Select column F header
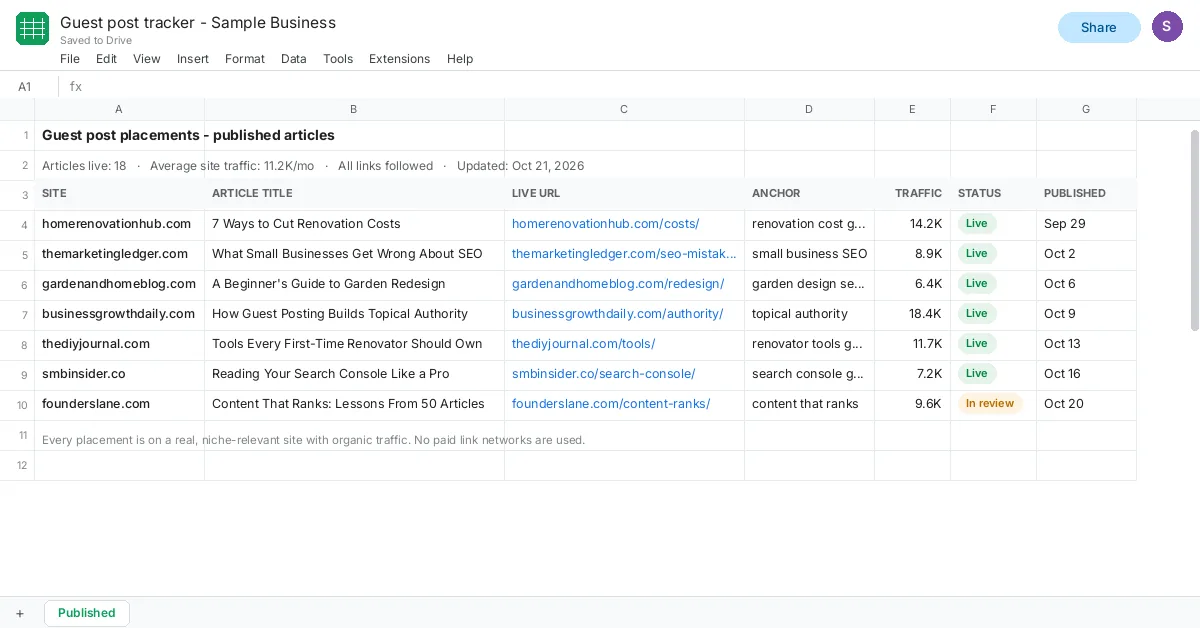The width and height of the screenshot is (1200, 628). pyautogui.click(x=993, y=109)
